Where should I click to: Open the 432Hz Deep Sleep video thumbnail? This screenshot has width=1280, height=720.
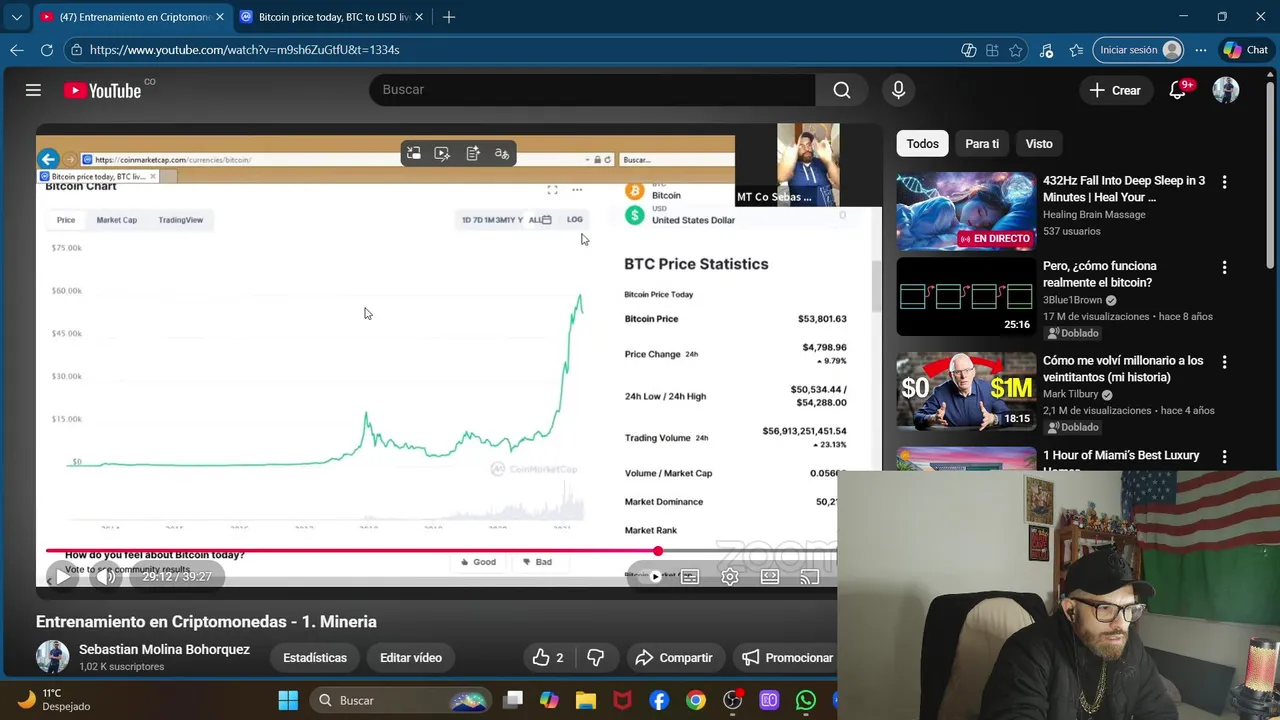tap(966, 211)
